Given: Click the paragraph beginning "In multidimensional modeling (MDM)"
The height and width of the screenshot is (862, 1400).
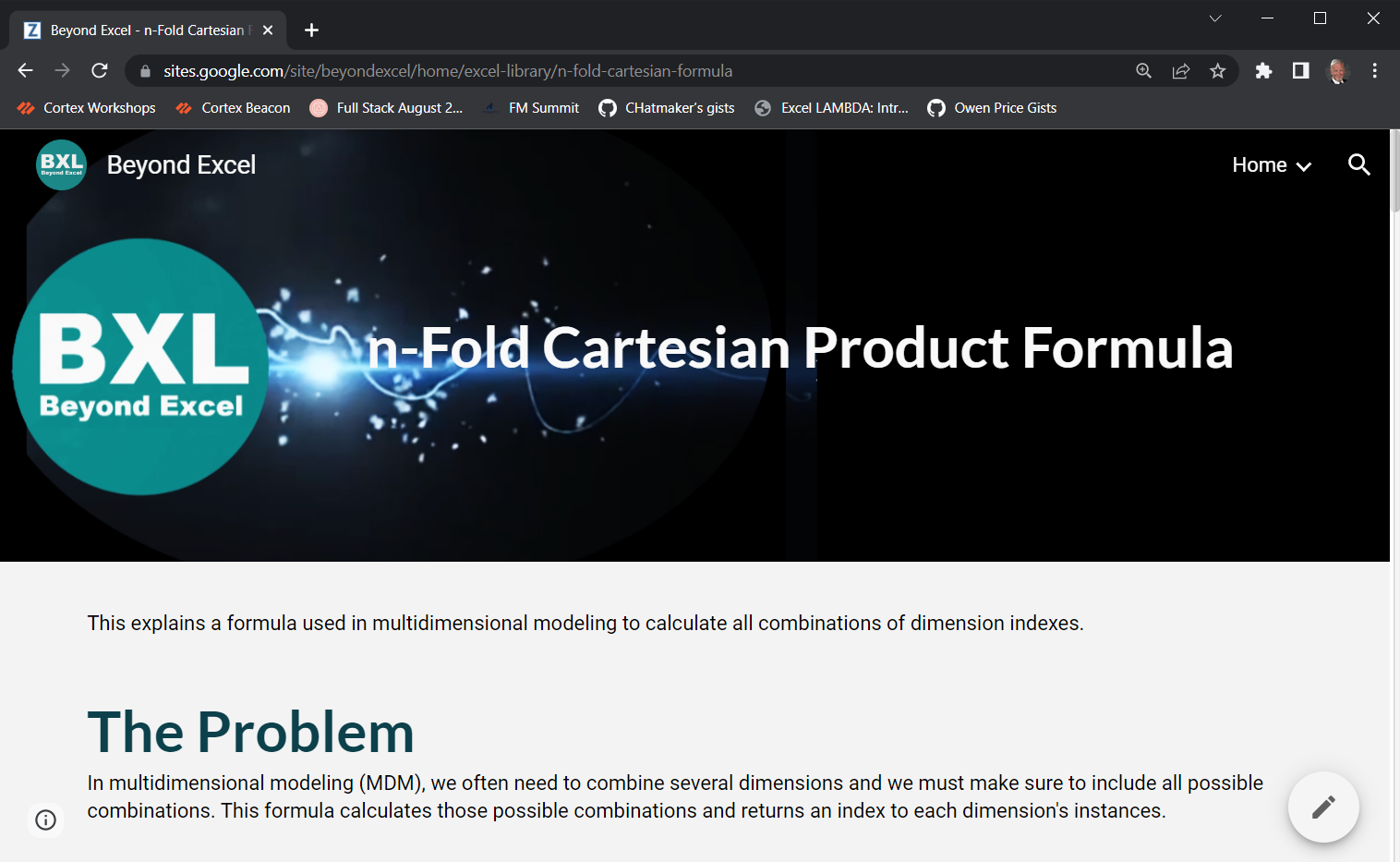Looking at the screenshot, I should tap(675, 796).
